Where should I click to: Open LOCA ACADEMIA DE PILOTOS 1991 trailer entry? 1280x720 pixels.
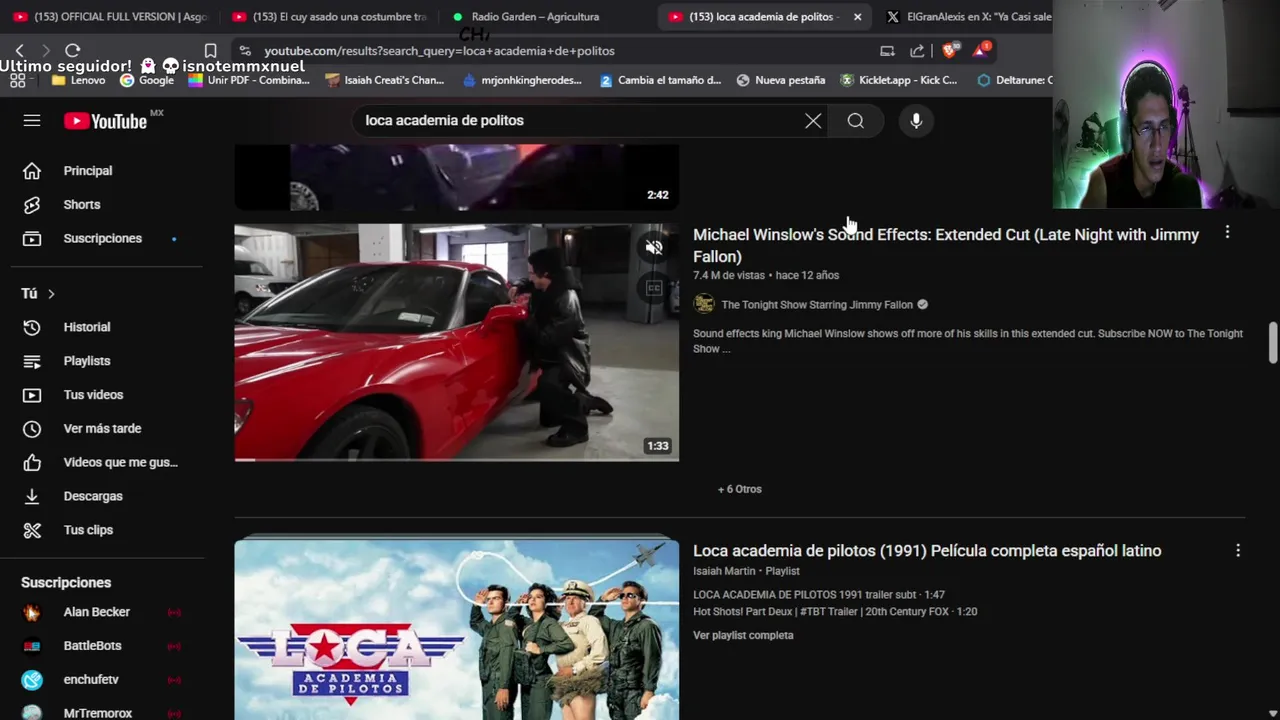tap(819, 595)
